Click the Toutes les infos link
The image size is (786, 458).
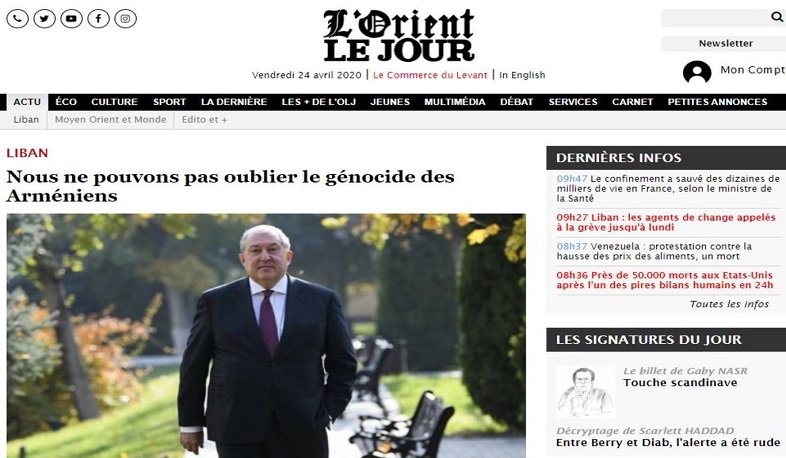point(729,304)
